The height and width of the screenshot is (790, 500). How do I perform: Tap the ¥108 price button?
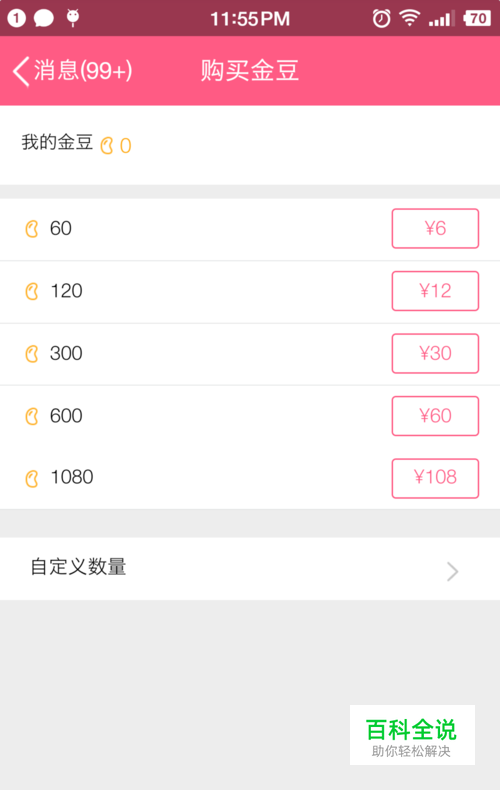click(x=435, y=478)
